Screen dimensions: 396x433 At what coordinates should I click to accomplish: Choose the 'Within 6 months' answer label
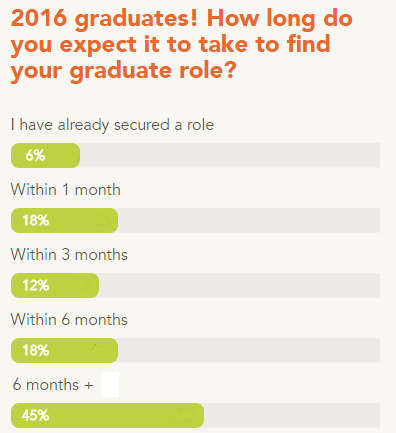coord(69,320)
